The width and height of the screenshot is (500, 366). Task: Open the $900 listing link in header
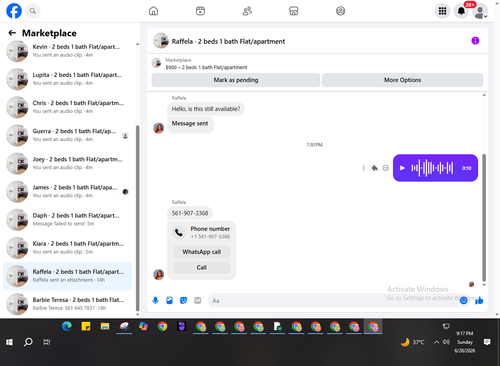pos(206,67)
